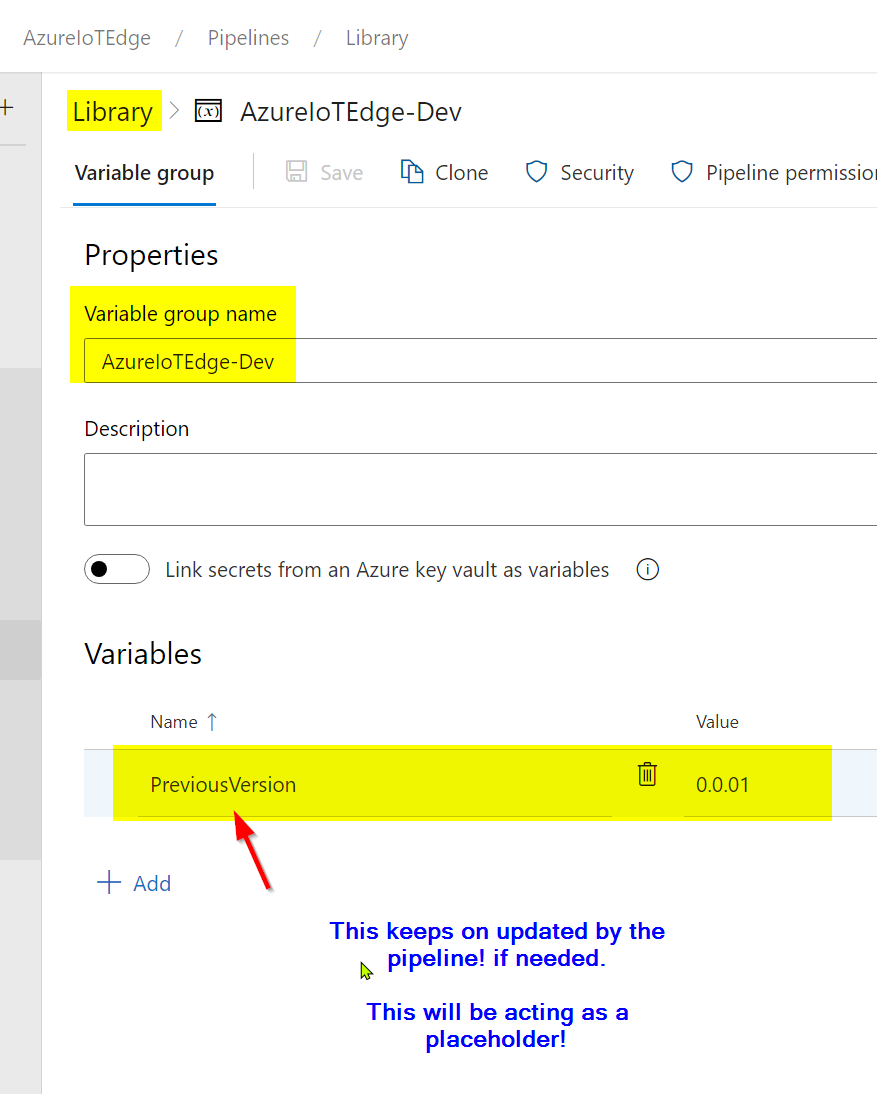
Task: Go to Pipelines breadcrumb
Action: (248, 38)
